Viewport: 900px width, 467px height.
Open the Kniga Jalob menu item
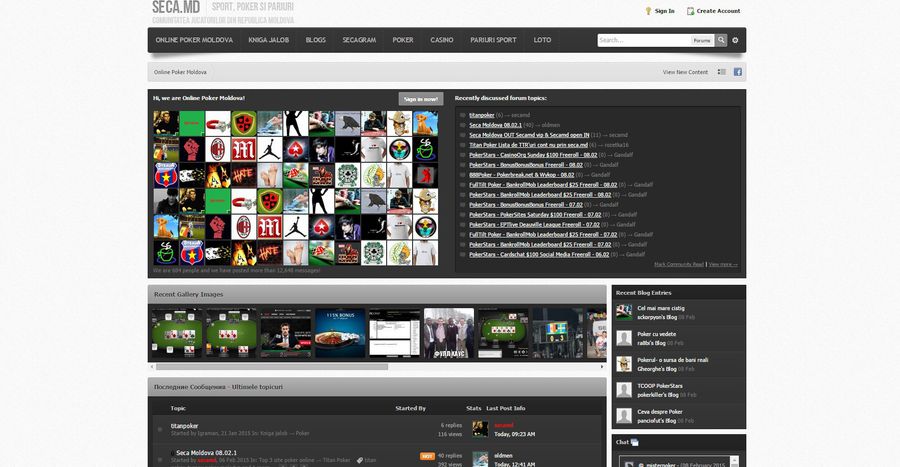269,40
